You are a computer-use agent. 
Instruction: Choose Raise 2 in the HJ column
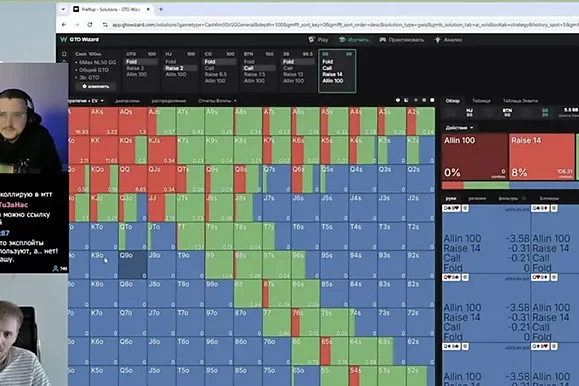(180, 68)
